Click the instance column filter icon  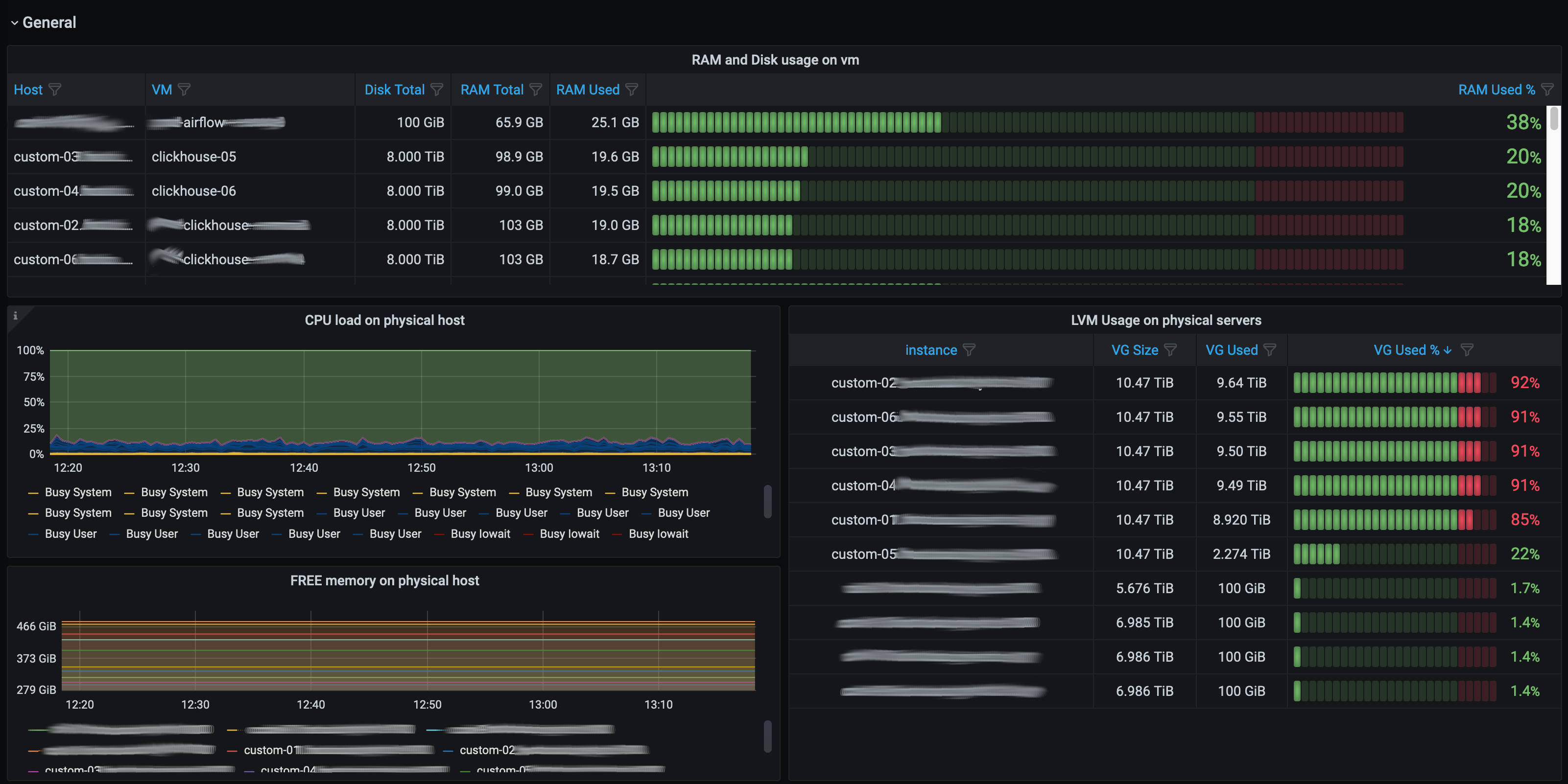pos(969,350)
